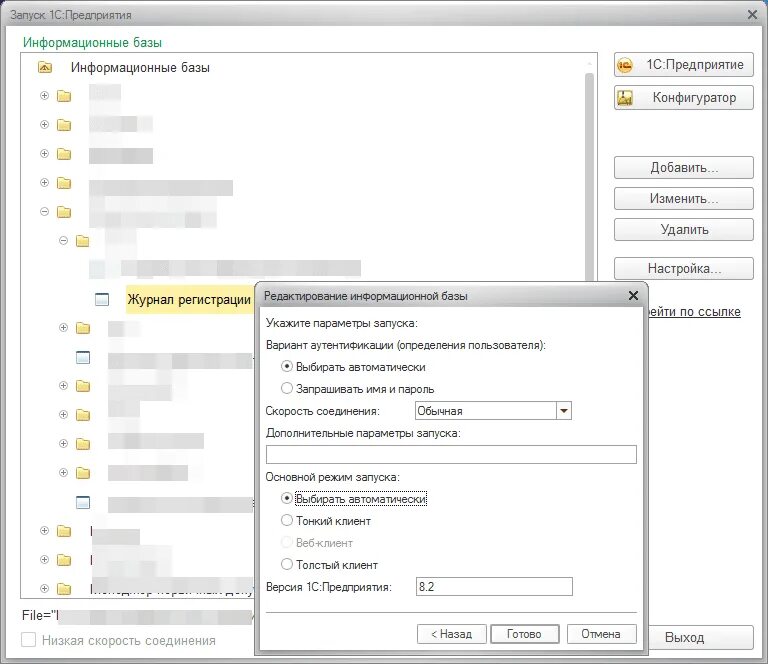Launch 1С:Предприятие mode button
The width and height of the screenshot is (768, 664).
[683, 65]
